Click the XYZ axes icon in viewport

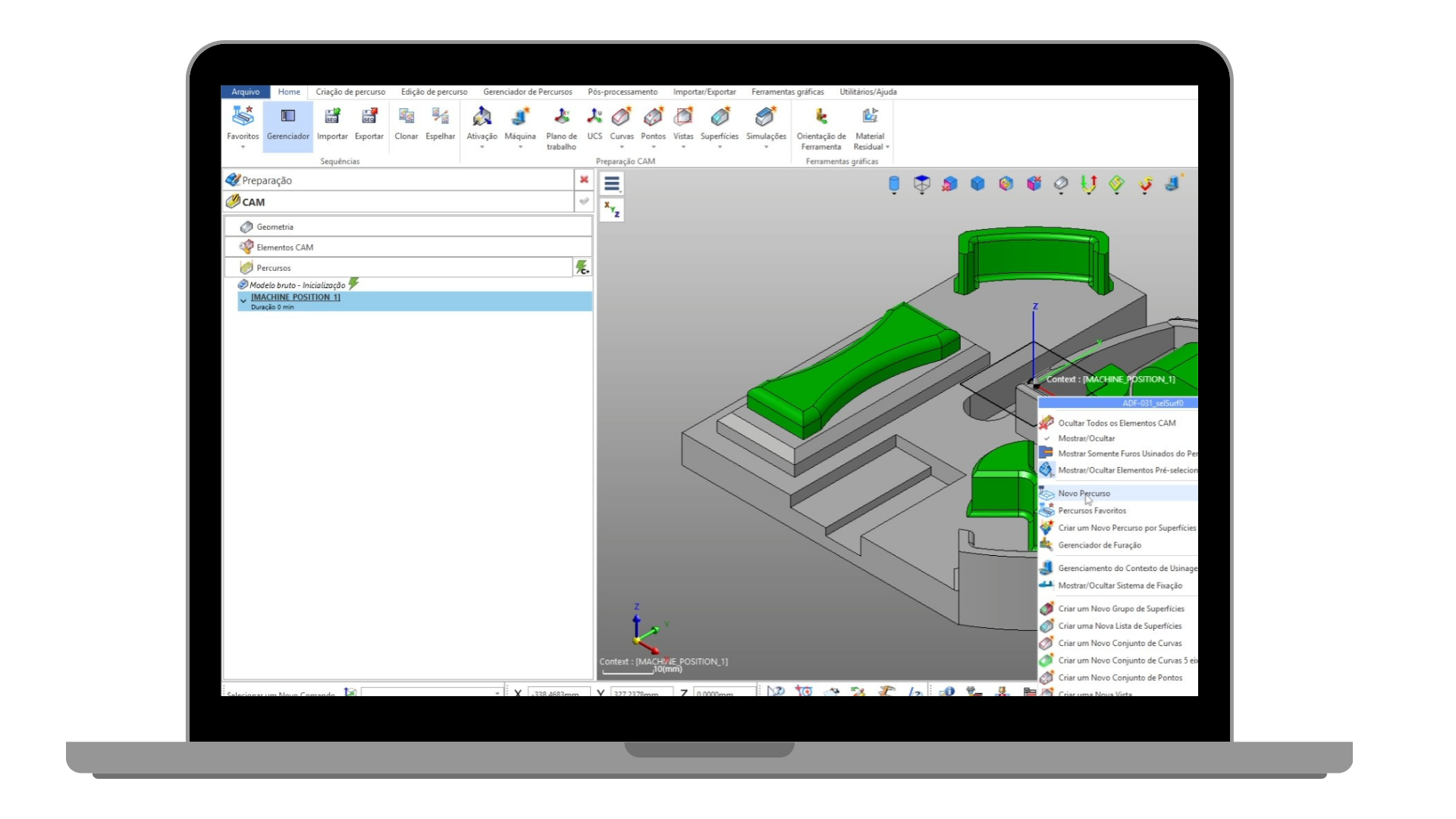[612, 210]
